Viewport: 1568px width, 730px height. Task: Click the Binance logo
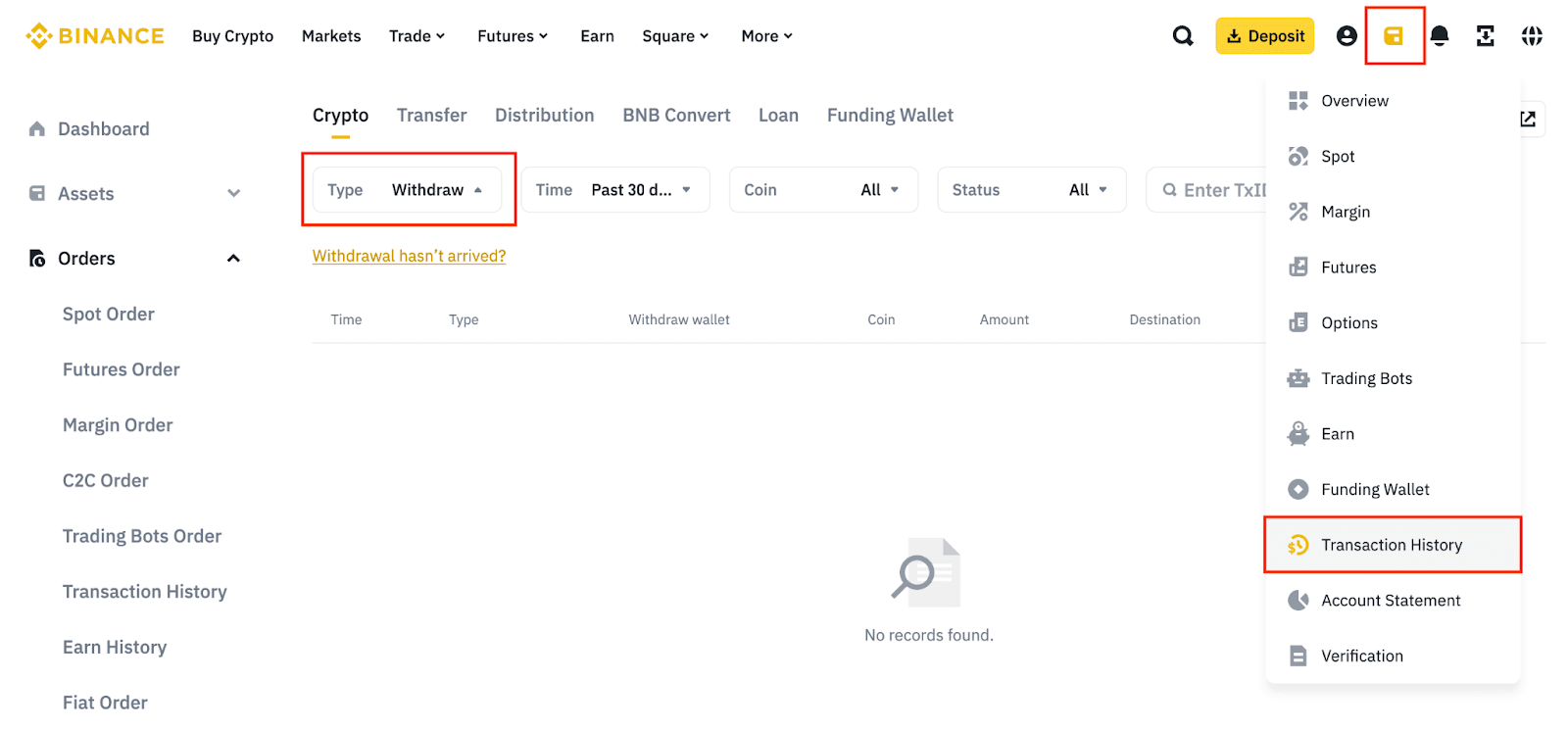tap(95, 36)
